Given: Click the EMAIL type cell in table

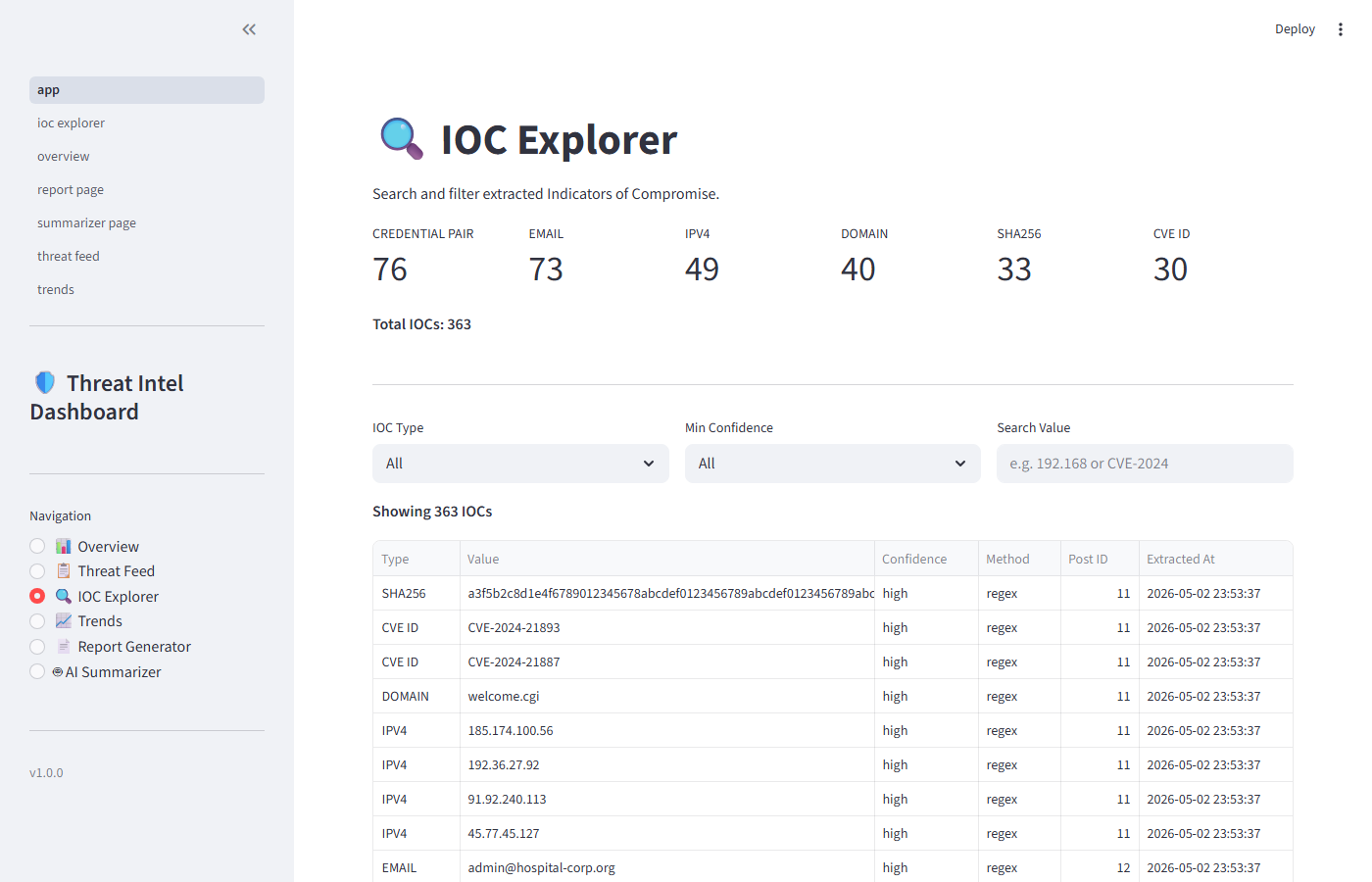Looking at the screenshot, I should click(416, 867).
